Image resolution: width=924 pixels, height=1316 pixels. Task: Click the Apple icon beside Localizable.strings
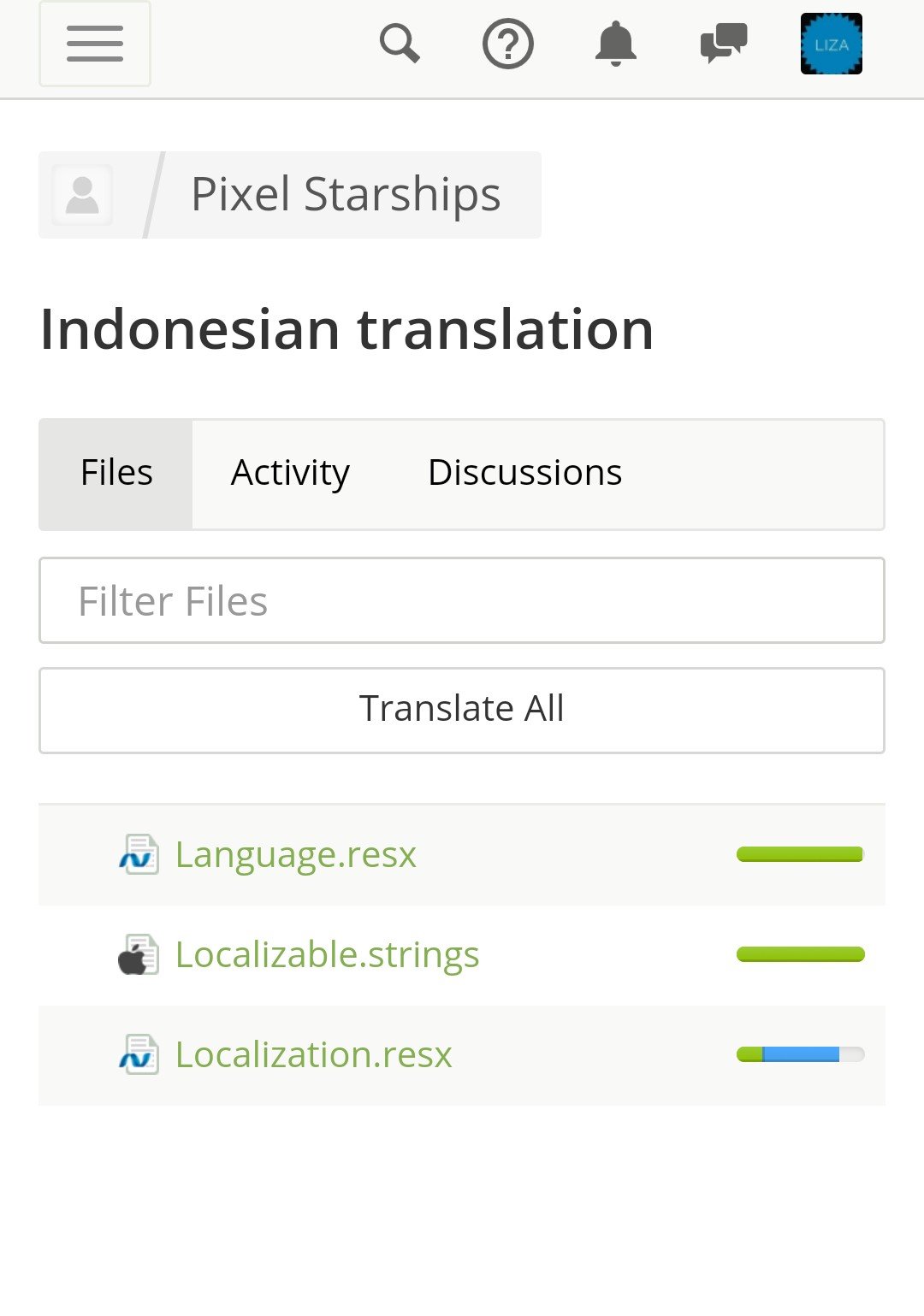(x=139, y=954)
